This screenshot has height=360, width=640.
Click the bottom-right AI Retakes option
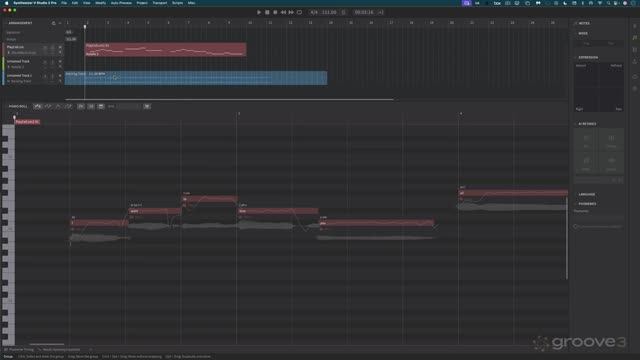click(x=611, y=163)
